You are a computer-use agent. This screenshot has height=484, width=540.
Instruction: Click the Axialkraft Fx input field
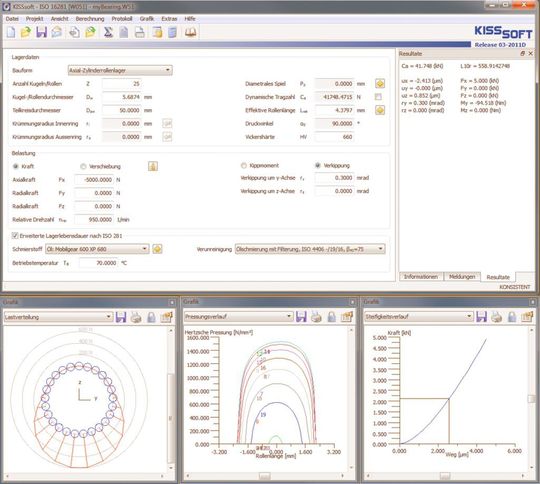[x=94, y=179]
